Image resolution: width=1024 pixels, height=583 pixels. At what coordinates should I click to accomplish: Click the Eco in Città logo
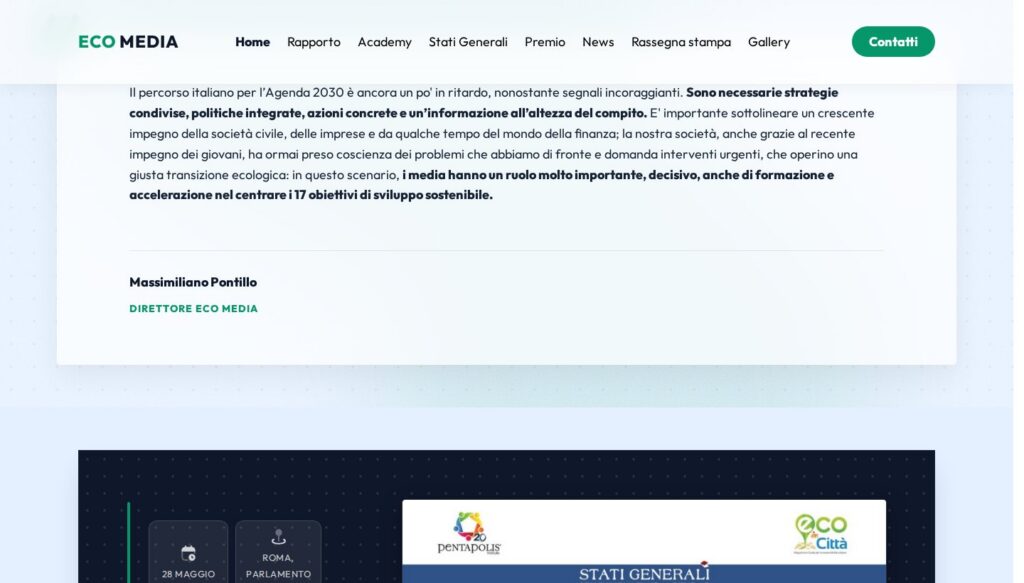(821, 533)
